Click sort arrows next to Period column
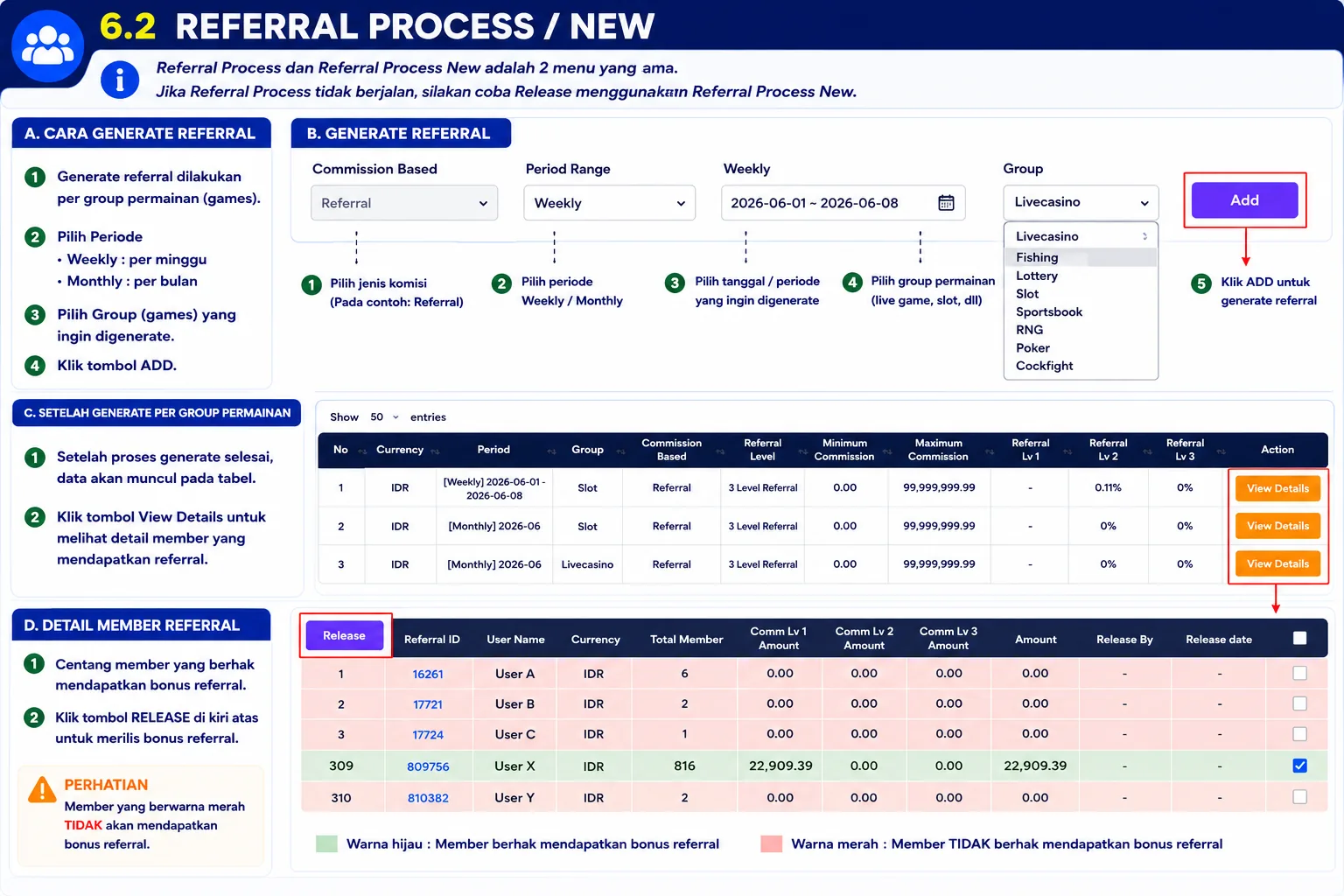Screen dimensions: 1344x896 551,451
